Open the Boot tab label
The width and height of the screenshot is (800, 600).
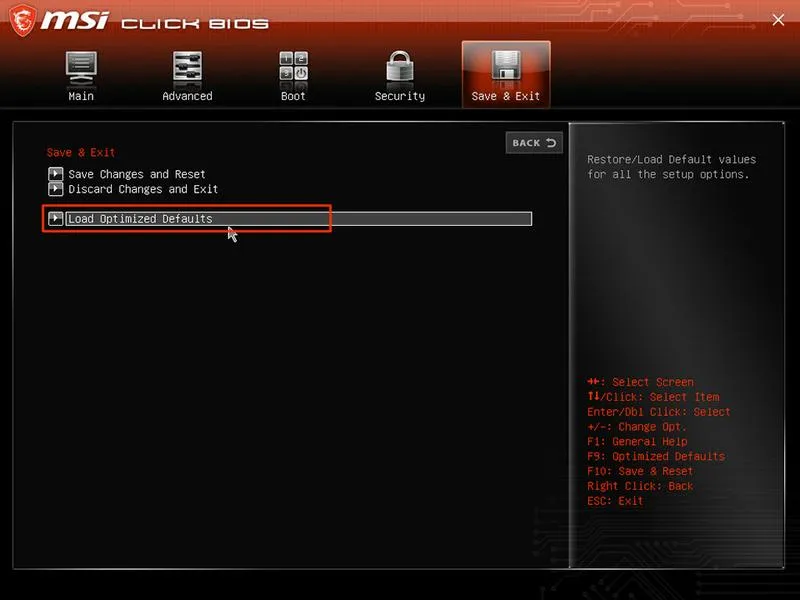click(x=293, y=96)
